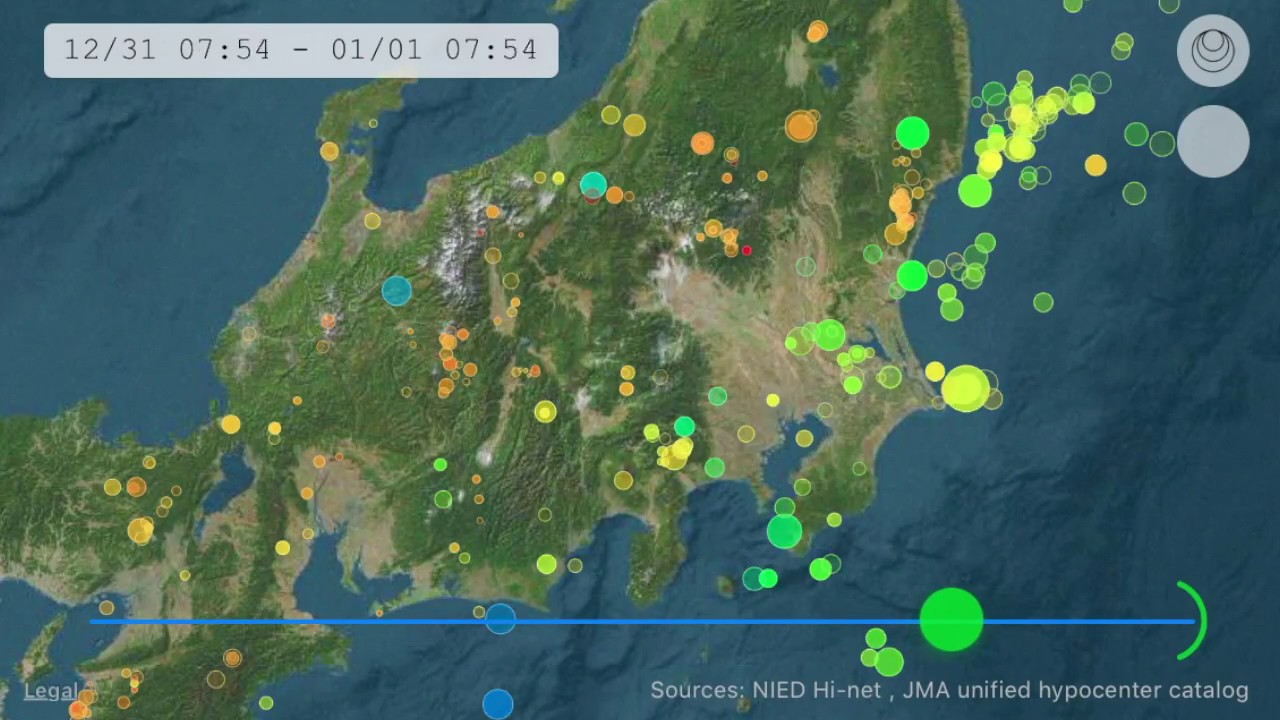Click the isolated orange-yellow marker far offshore northeast
1280x720 pixels.
point(1096,165)
